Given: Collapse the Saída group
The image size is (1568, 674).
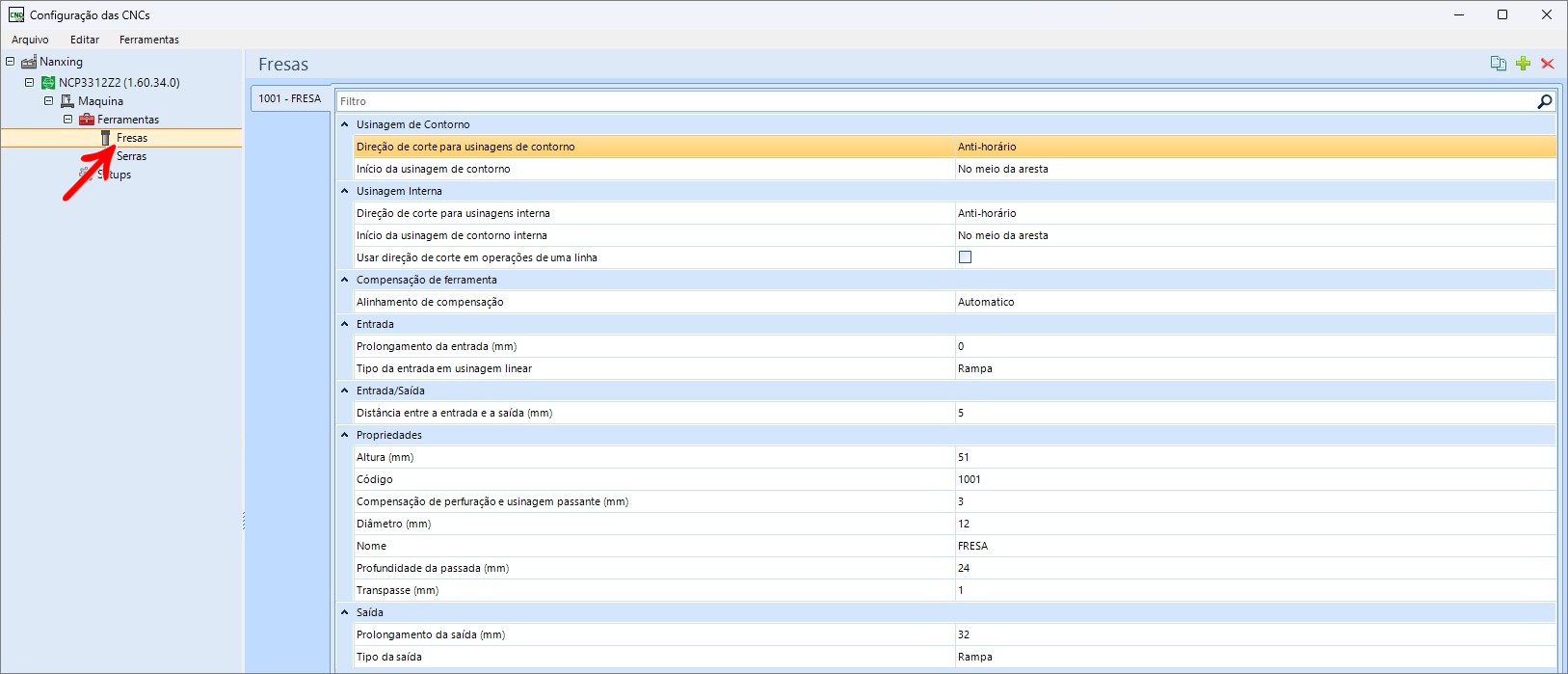Looking at the screenshot, I should pyautogui.click(x=345, y=612).
